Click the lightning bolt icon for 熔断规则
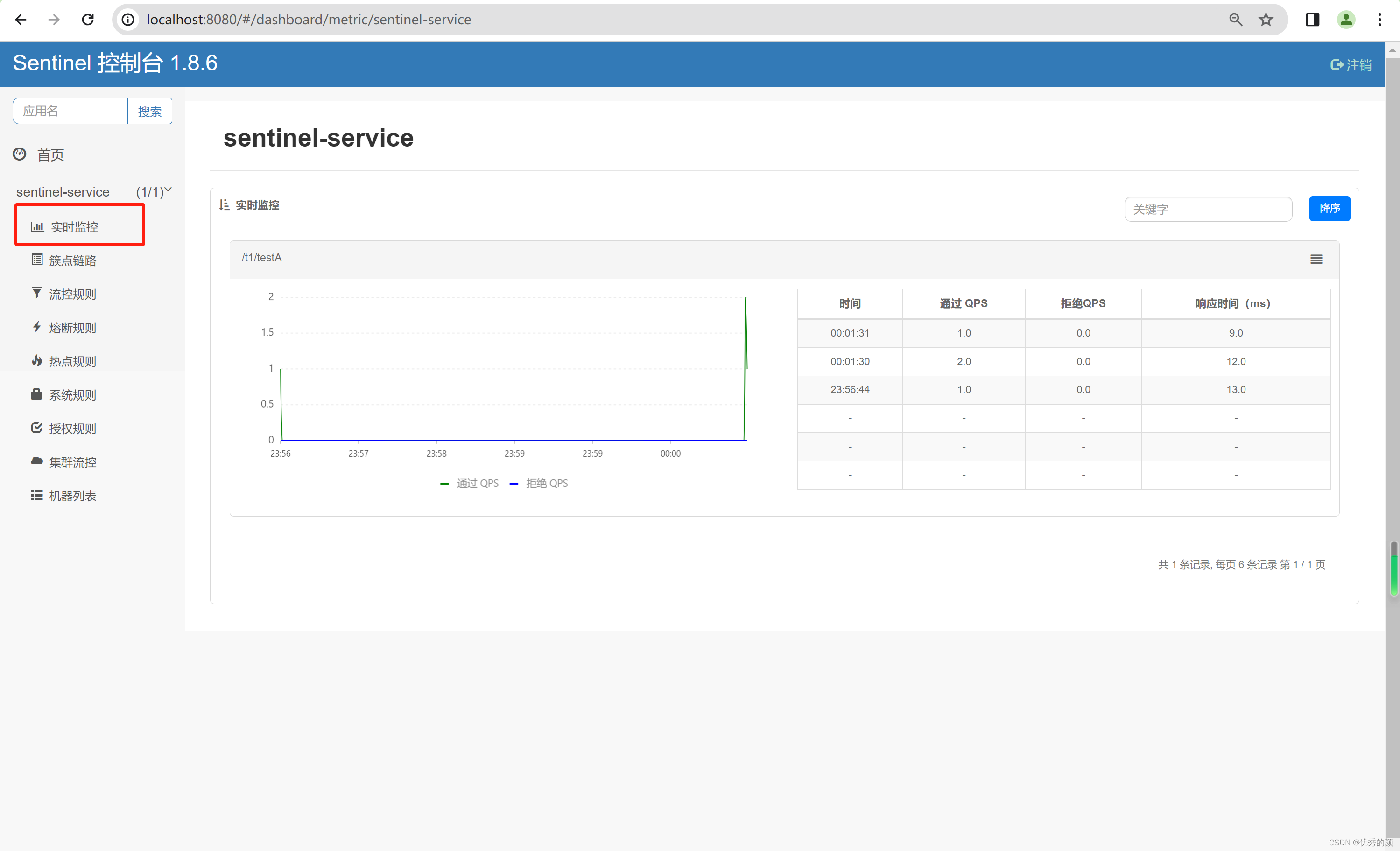Screen dimensions: 1400x851 [x=37, y=327]
